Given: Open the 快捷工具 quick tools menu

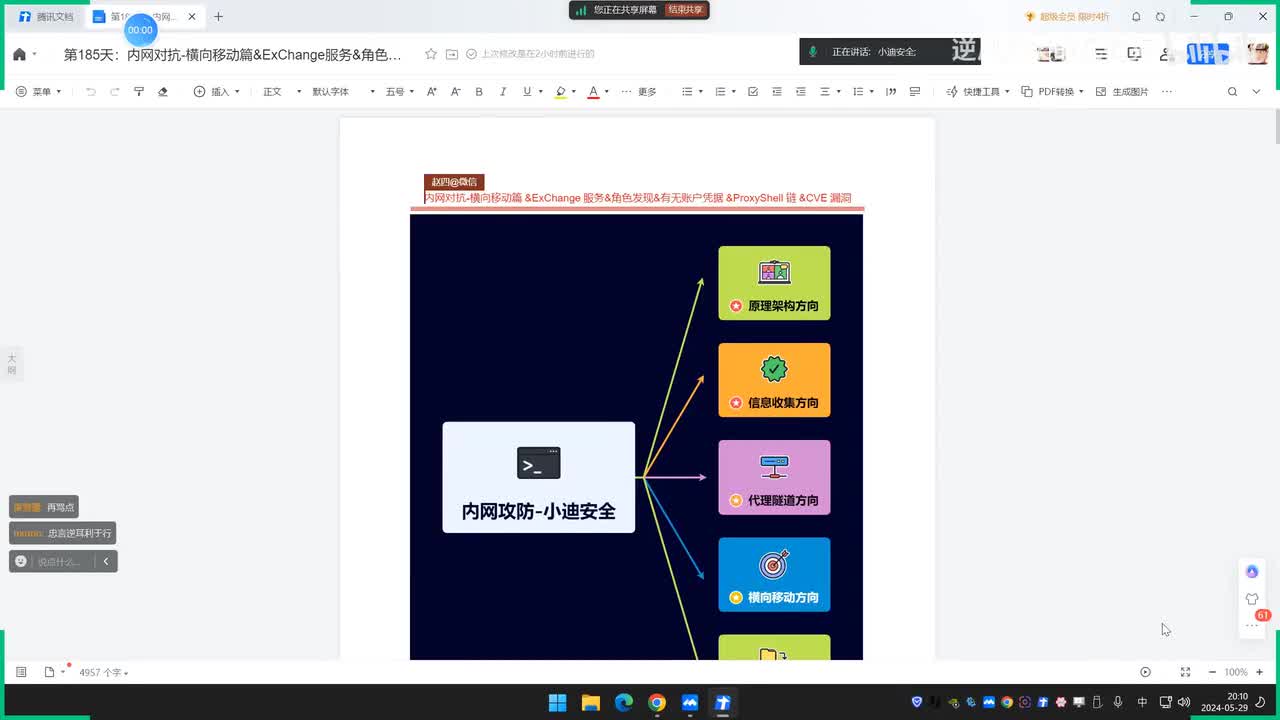Looking at the screenshot, I should [978, 91].
